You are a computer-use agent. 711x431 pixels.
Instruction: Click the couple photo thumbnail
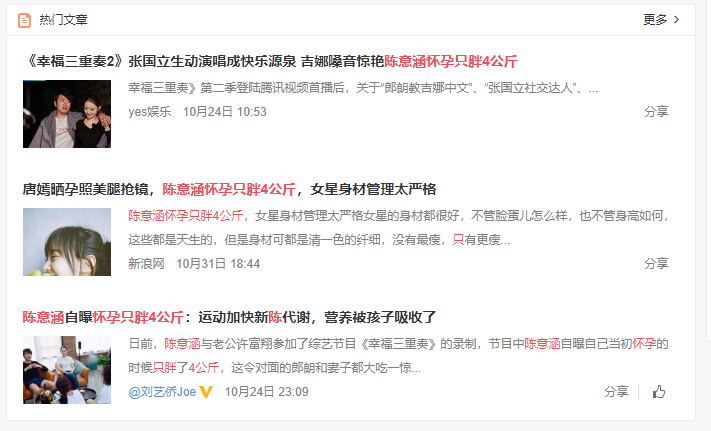pyautogui.click(x=67, y=114)
